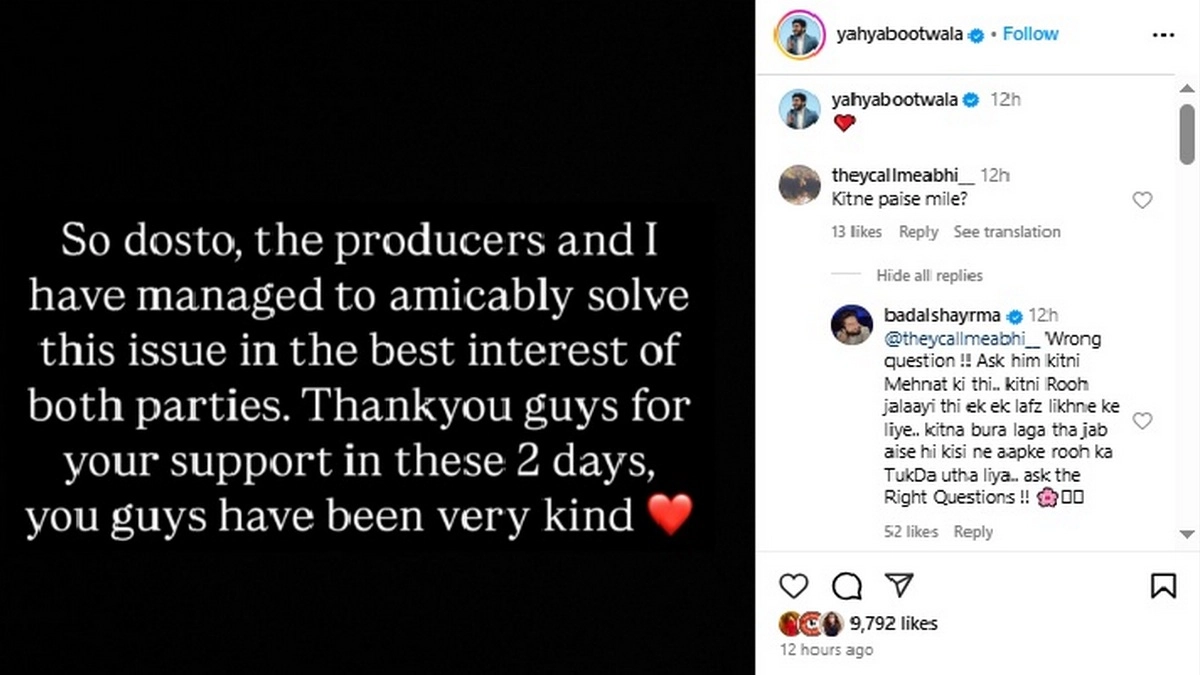The width and height of the screenshot is (1200, 675).
Task: Click the liker avatars beside likes count
Action: click(x=811, y=623)
